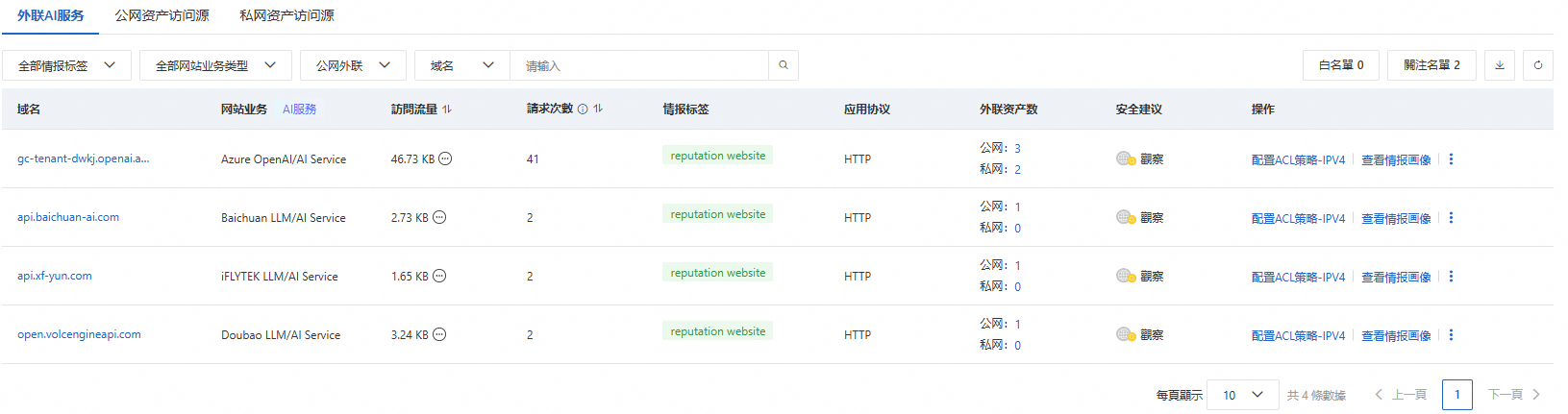Open 公网外联 dropdown
The width and height of the screenshot is (1568, 414).
click(353, 65)
